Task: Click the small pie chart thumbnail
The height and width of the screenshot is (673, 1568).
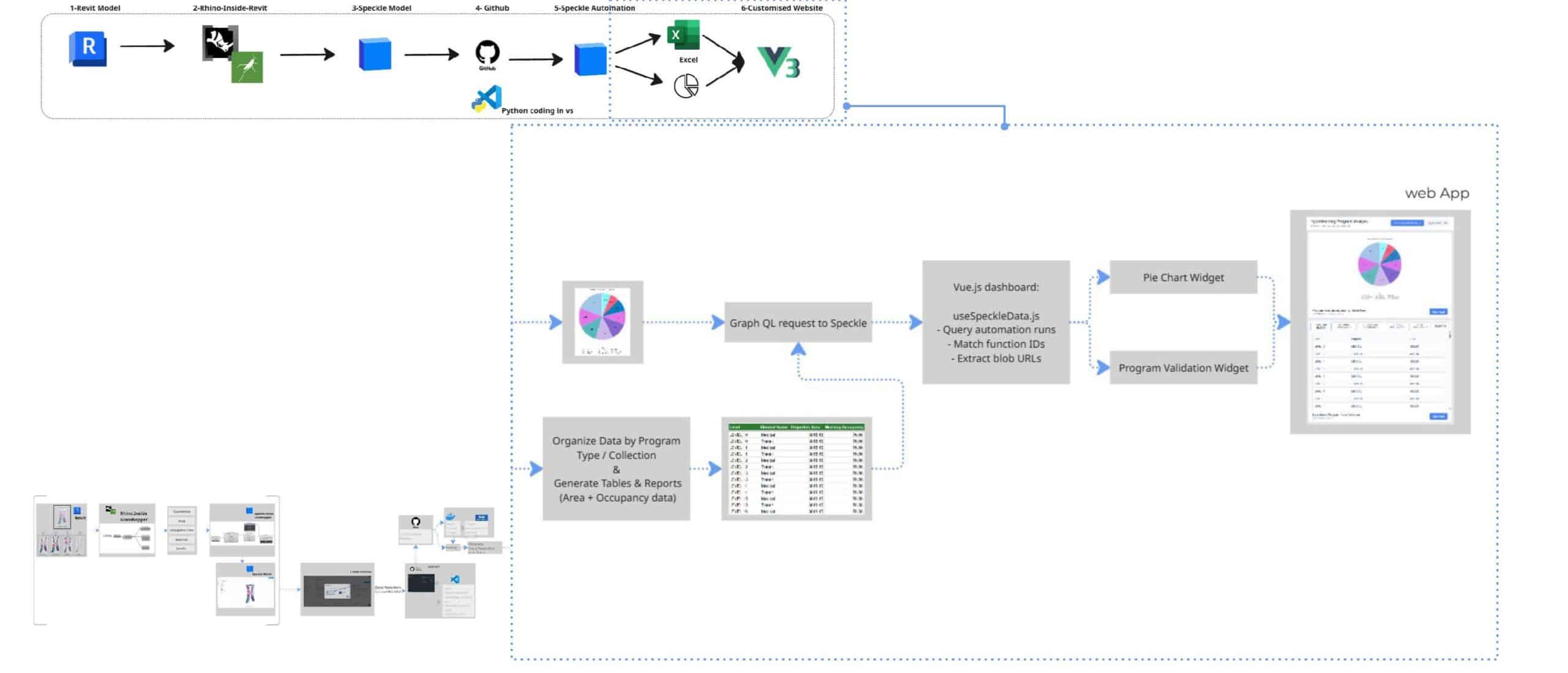Action: pos(602,322)
